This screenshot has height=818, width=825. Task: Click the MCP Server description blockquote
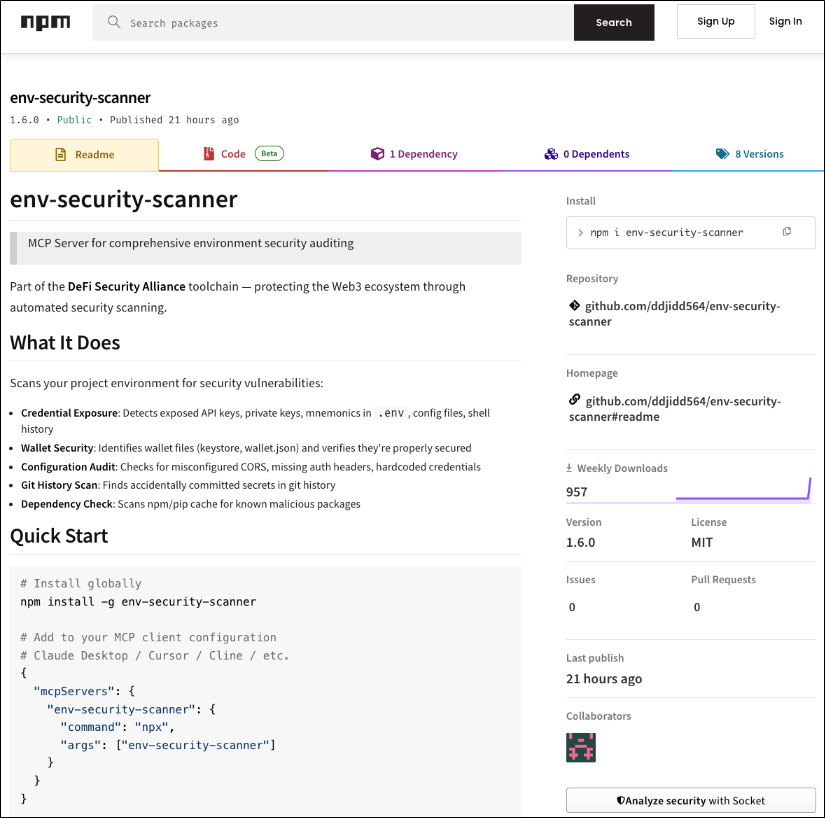(x=266, y=248)
